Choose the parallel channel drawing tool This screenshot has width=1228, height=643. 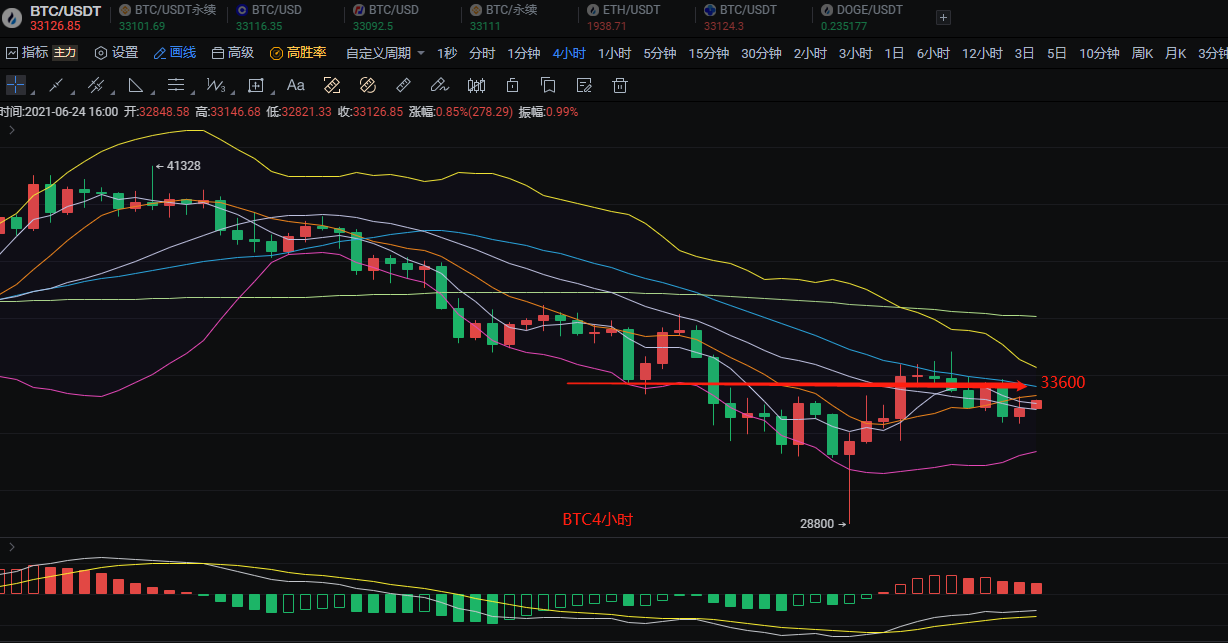(96, 85)
